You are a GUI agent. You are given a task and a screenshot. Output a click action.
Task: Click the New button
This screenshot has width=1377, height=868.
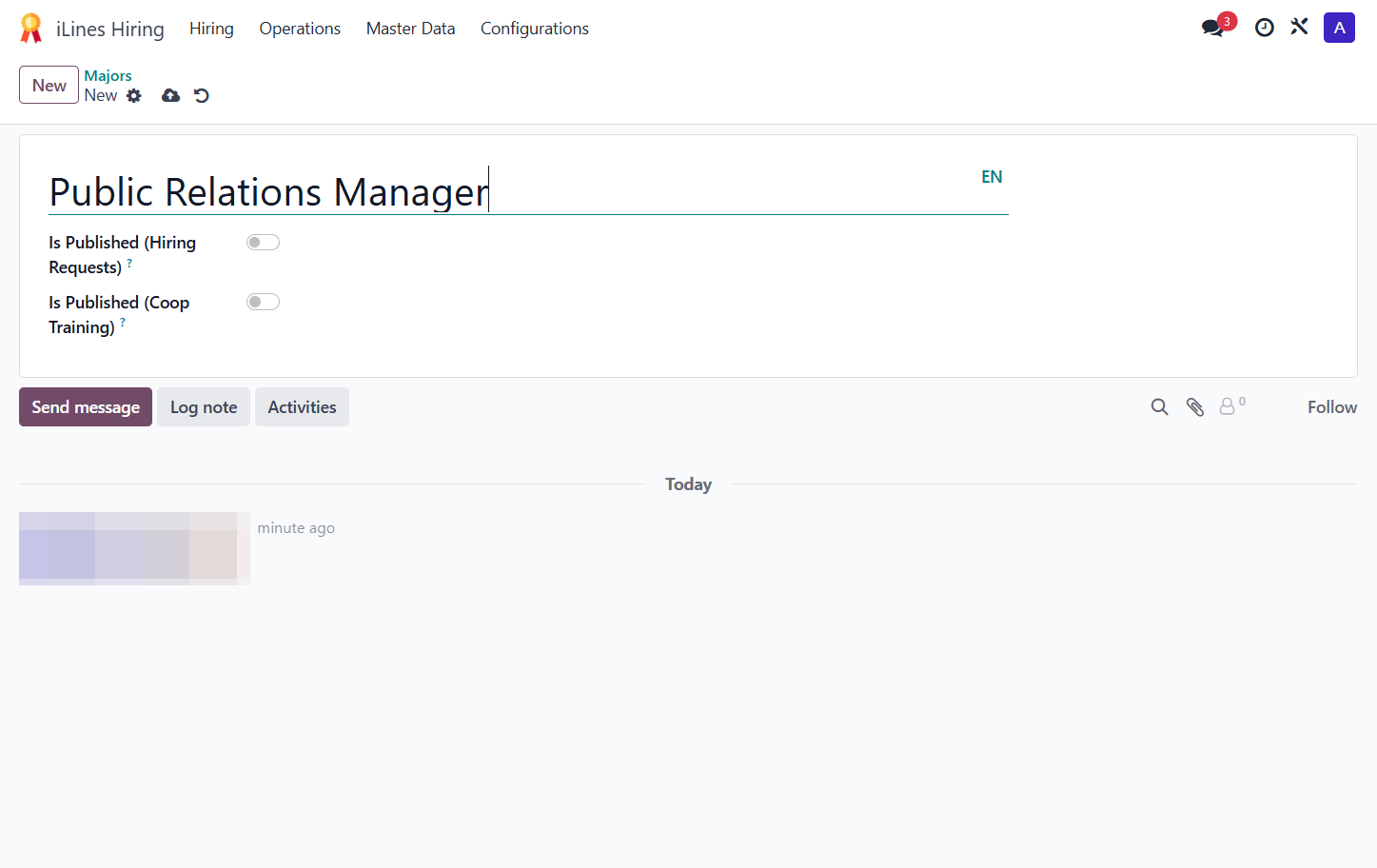click(x=49, y=85)
